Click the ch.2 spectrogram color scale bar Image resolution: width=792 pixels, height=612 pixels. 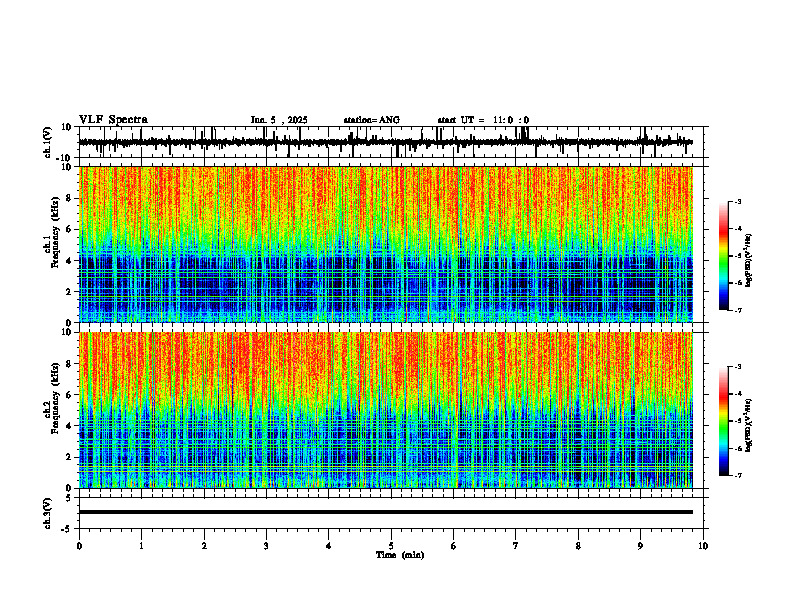[x=724, y=421]
